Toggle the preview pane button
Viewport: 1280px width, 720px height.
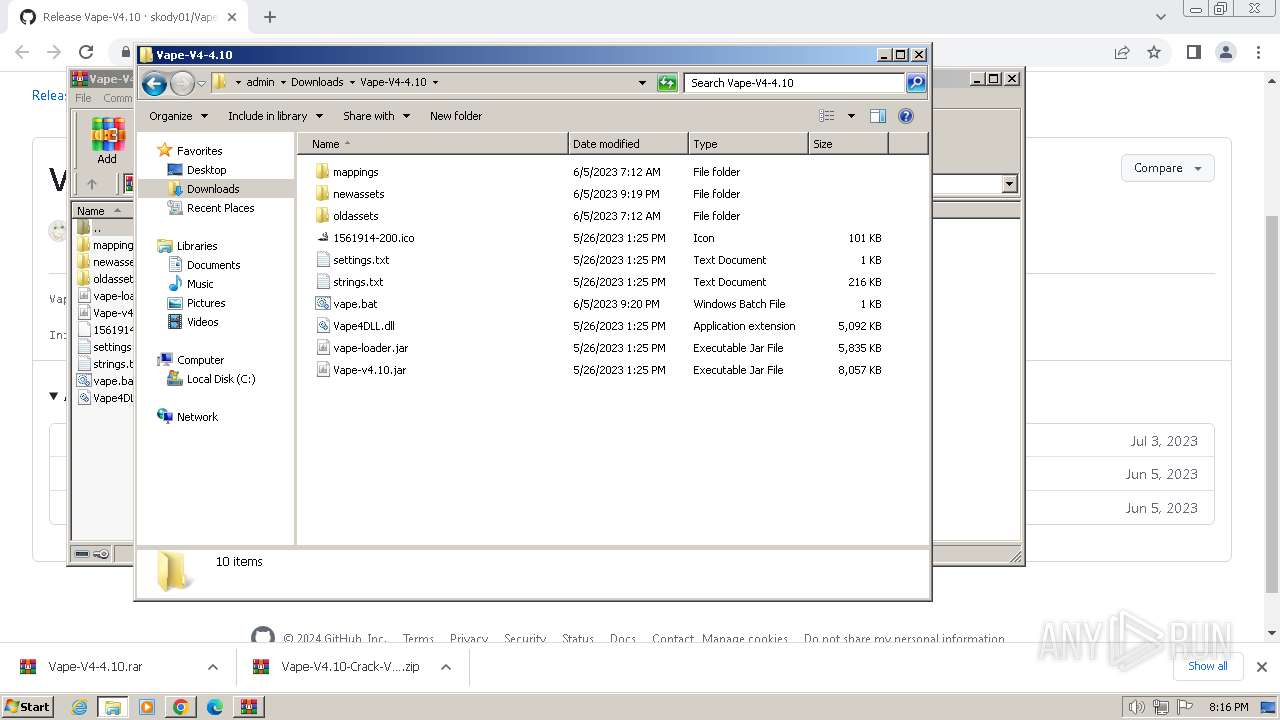878,116
